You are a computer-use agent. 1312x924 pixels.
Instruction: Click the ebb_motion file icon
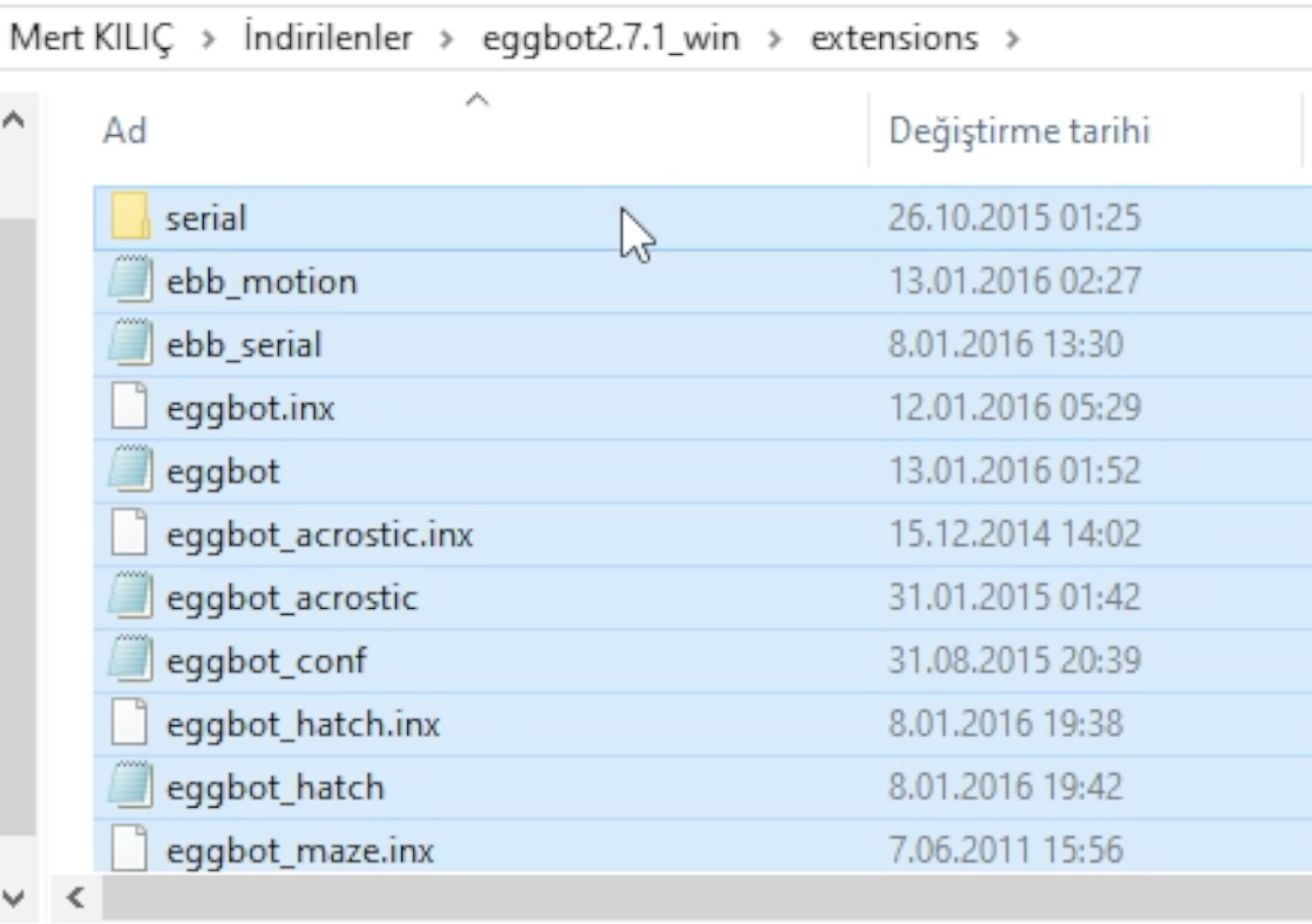pos(130,281)
